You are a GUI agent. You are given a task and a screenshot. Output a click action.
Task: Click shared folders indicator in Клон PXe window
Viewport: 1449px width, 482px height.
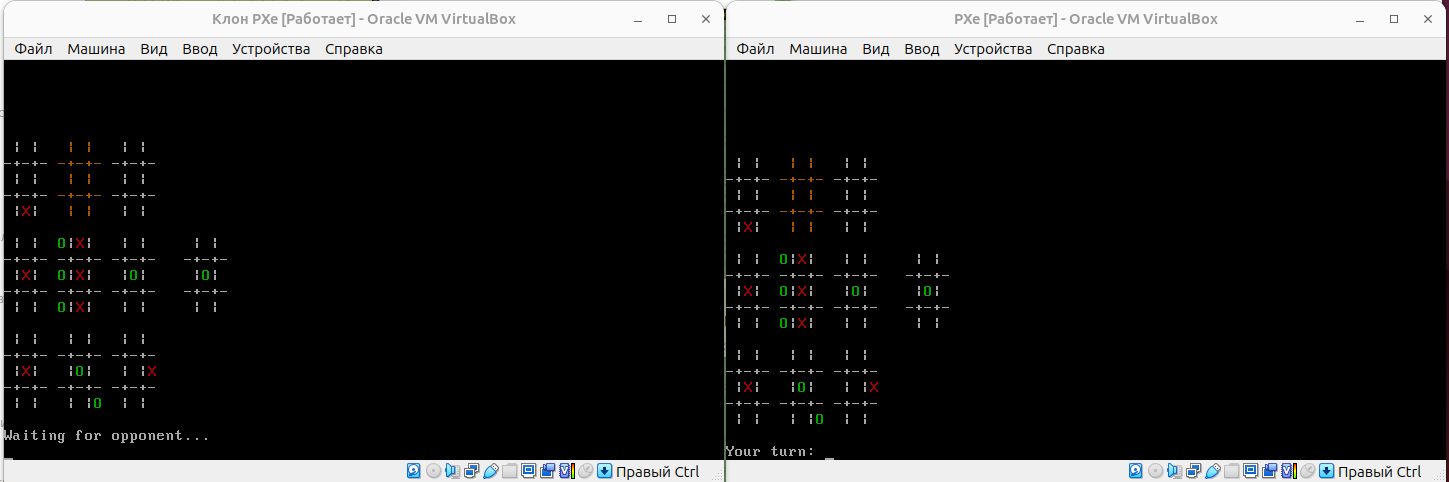pyautogui.click(x=509, y=471)
